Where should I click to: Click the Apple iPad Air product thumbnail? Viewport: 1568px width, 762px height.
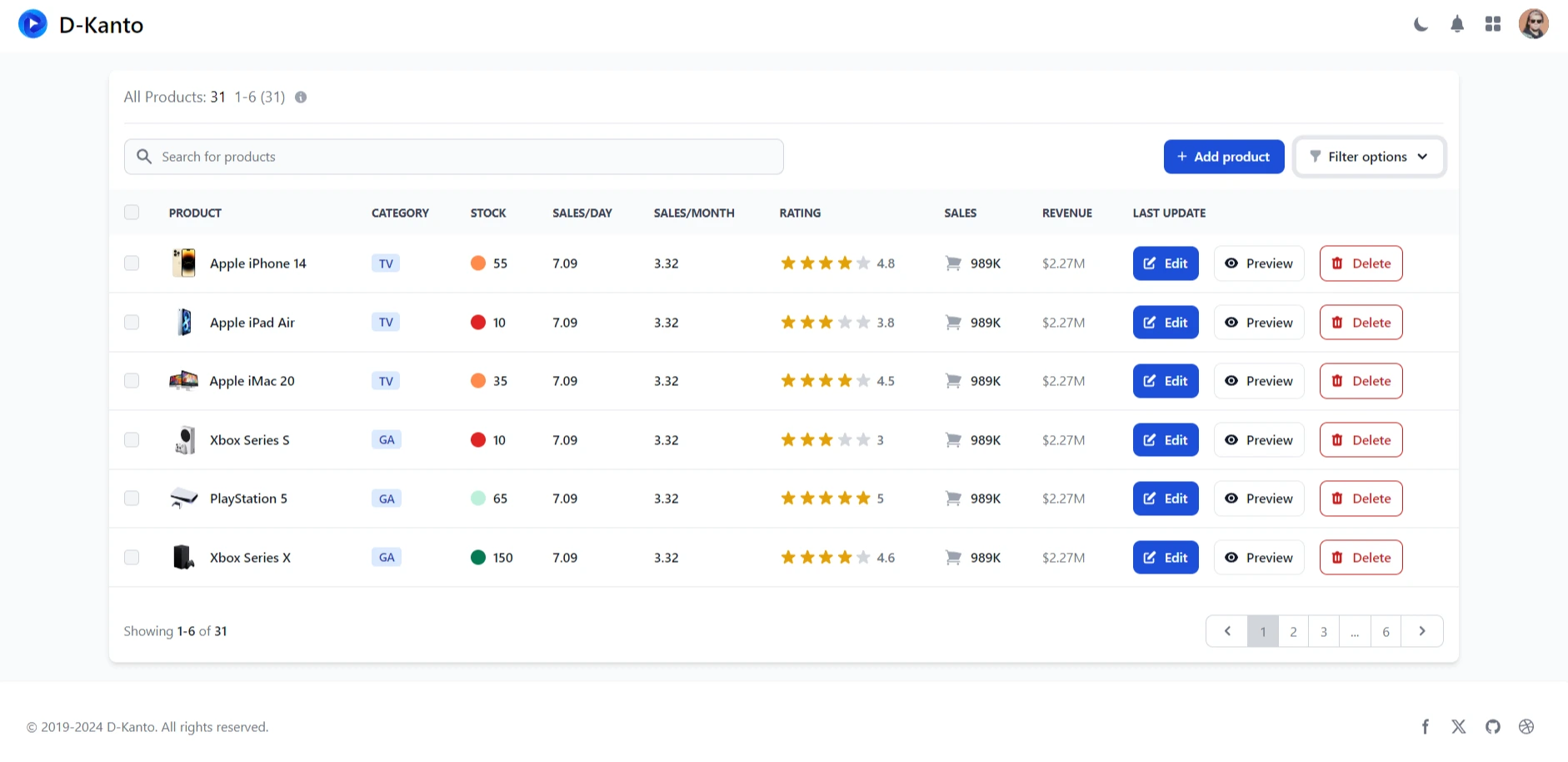(184, 322)
